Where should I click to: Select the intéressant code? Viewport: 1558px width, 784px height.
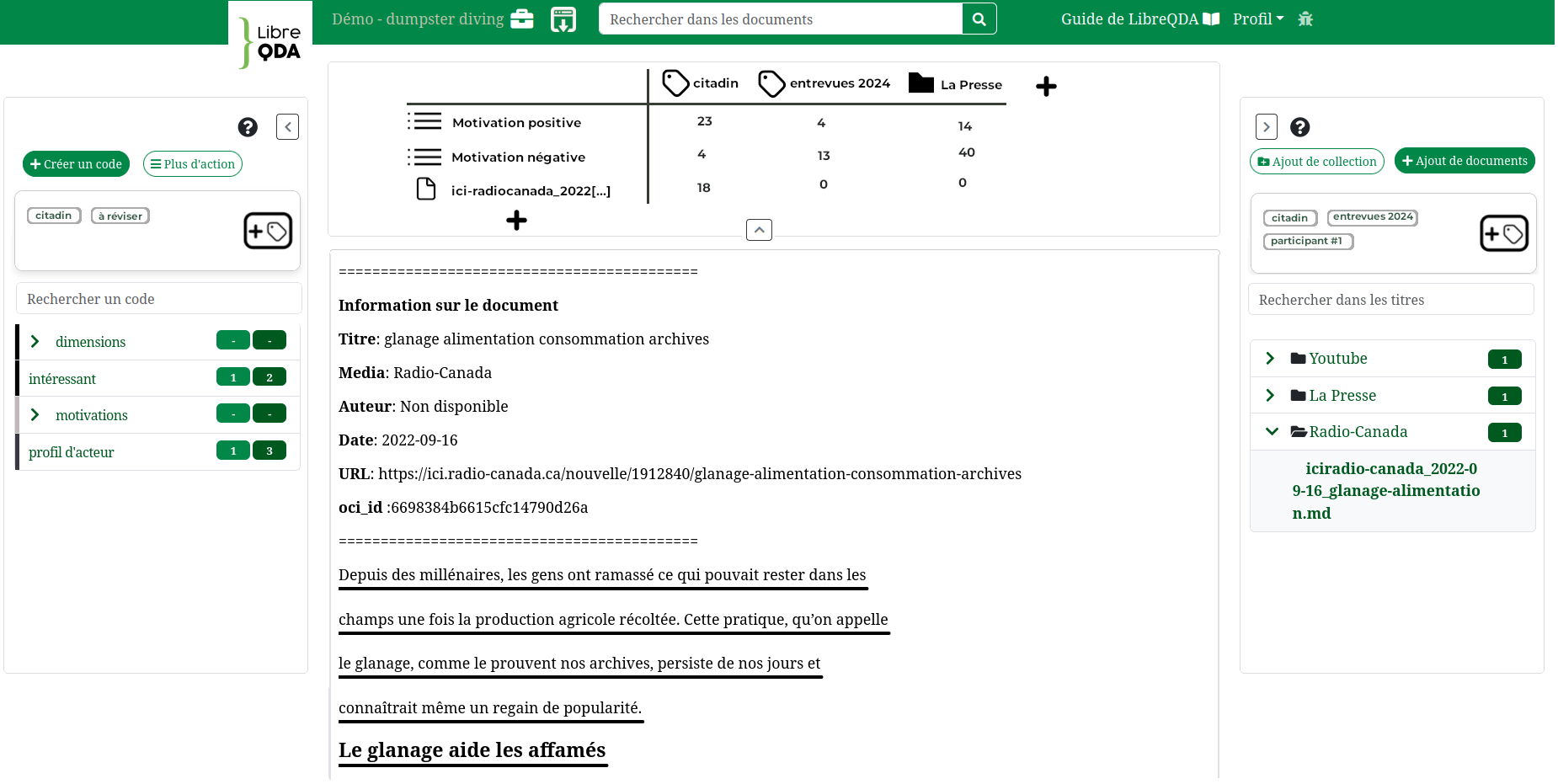pyautogui.click(x=62, y=379)
